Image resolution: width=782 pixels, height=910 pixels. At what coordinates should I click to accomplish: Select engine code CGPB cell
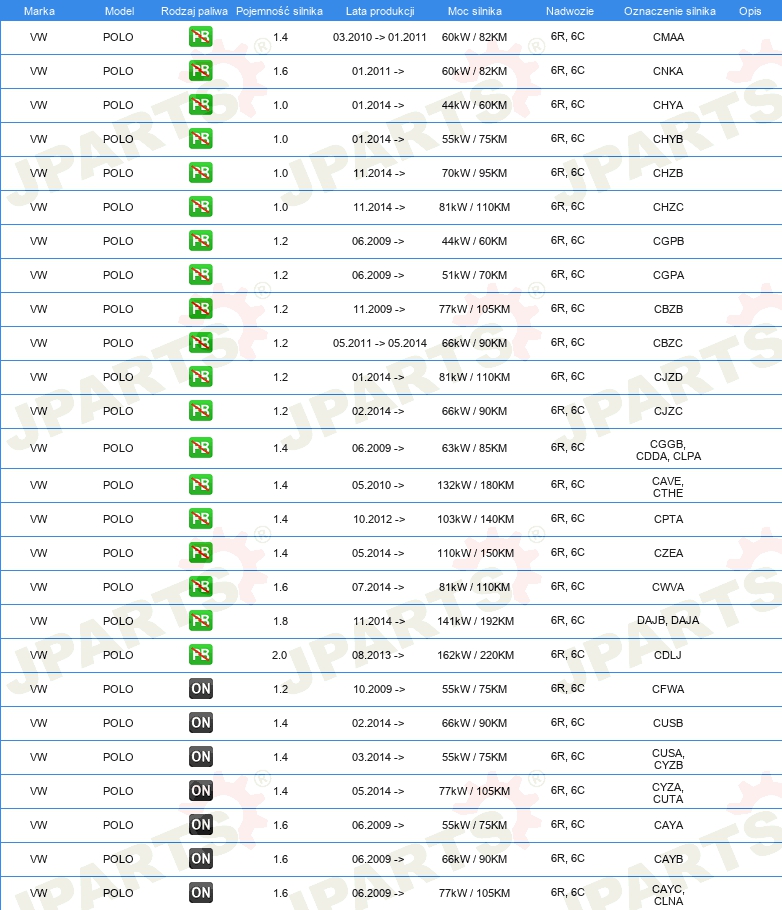click(668, 241)
